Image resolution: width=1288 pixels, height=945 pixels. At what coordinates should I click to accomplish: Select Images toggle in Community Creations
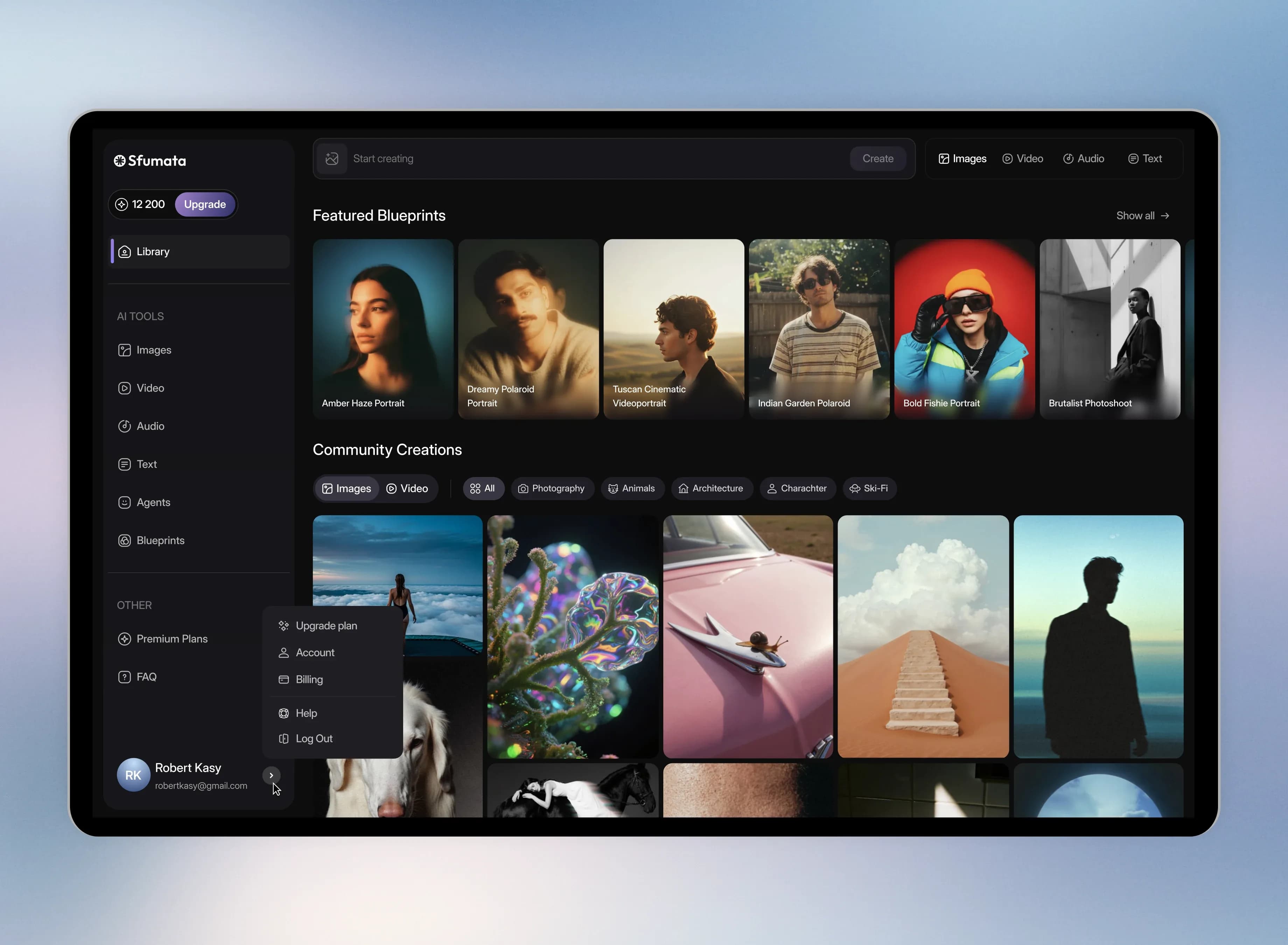coord(346,489)
